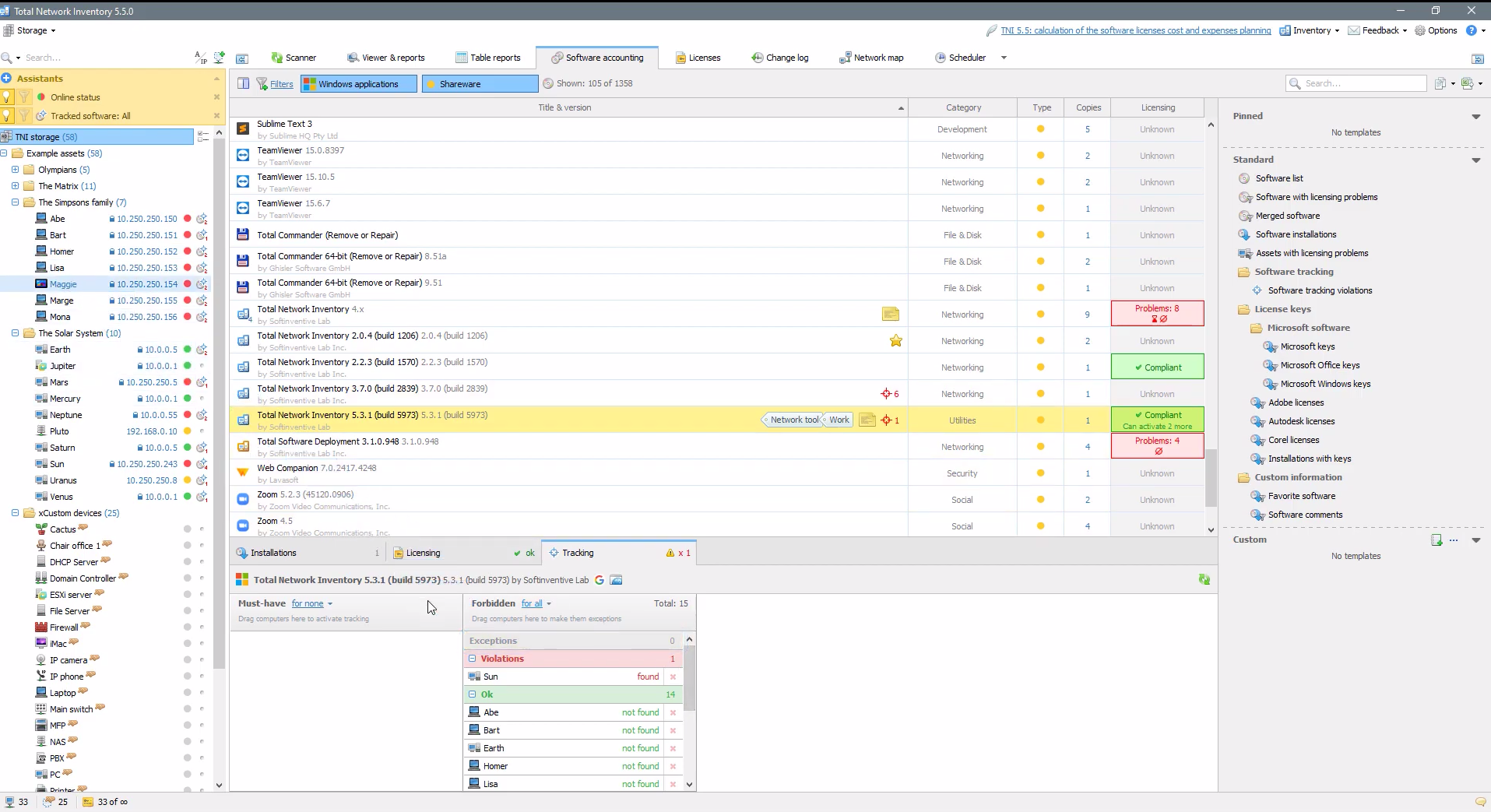1491x812 pixels.
Task: Toggle the Shareware filter
Action: click(480, 83)
